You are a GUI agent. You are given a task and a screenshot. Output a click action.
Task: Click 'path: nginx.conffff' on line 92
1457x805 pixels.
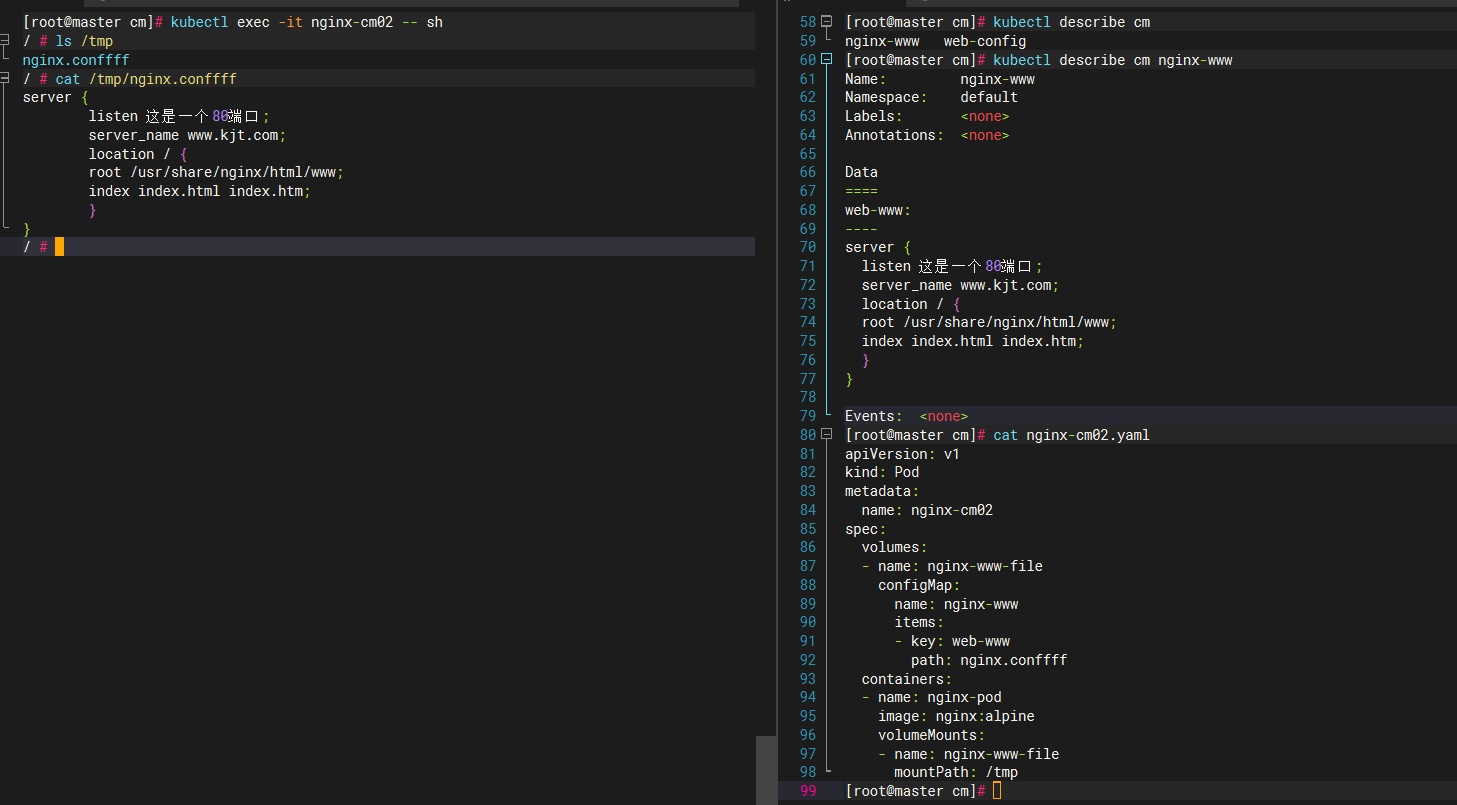point(989,660)
